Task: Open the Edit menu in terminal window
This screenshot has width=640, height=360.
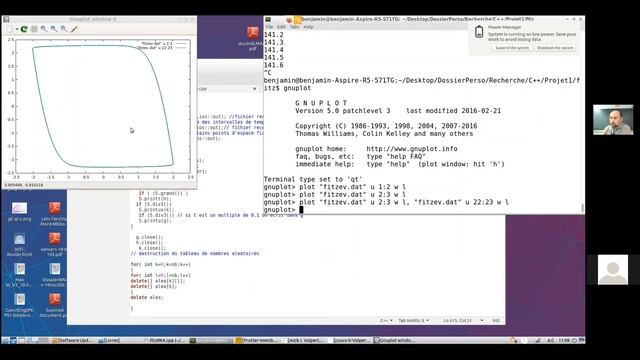Action: coord(282,27)
